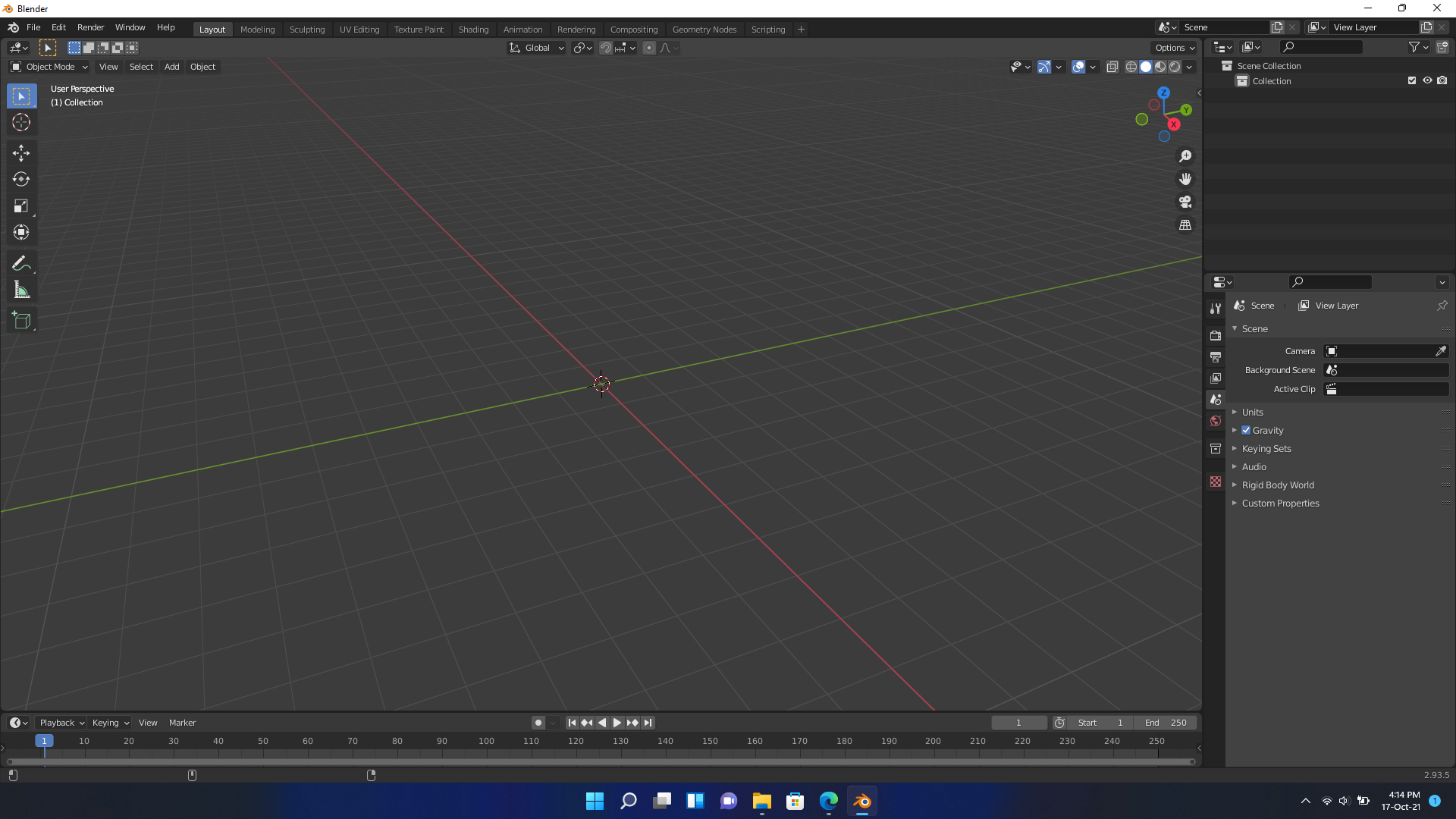Screen dimensions: 1456x819
Task: Click the new collection icon in outliner
Action: (x=1442, y=47)
